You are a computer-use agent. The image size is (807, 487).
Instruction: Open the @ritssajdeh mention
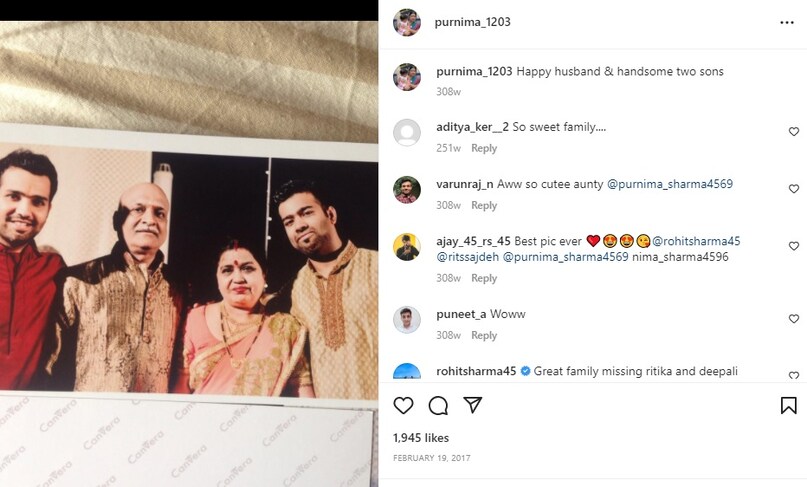tap(467, 257)
